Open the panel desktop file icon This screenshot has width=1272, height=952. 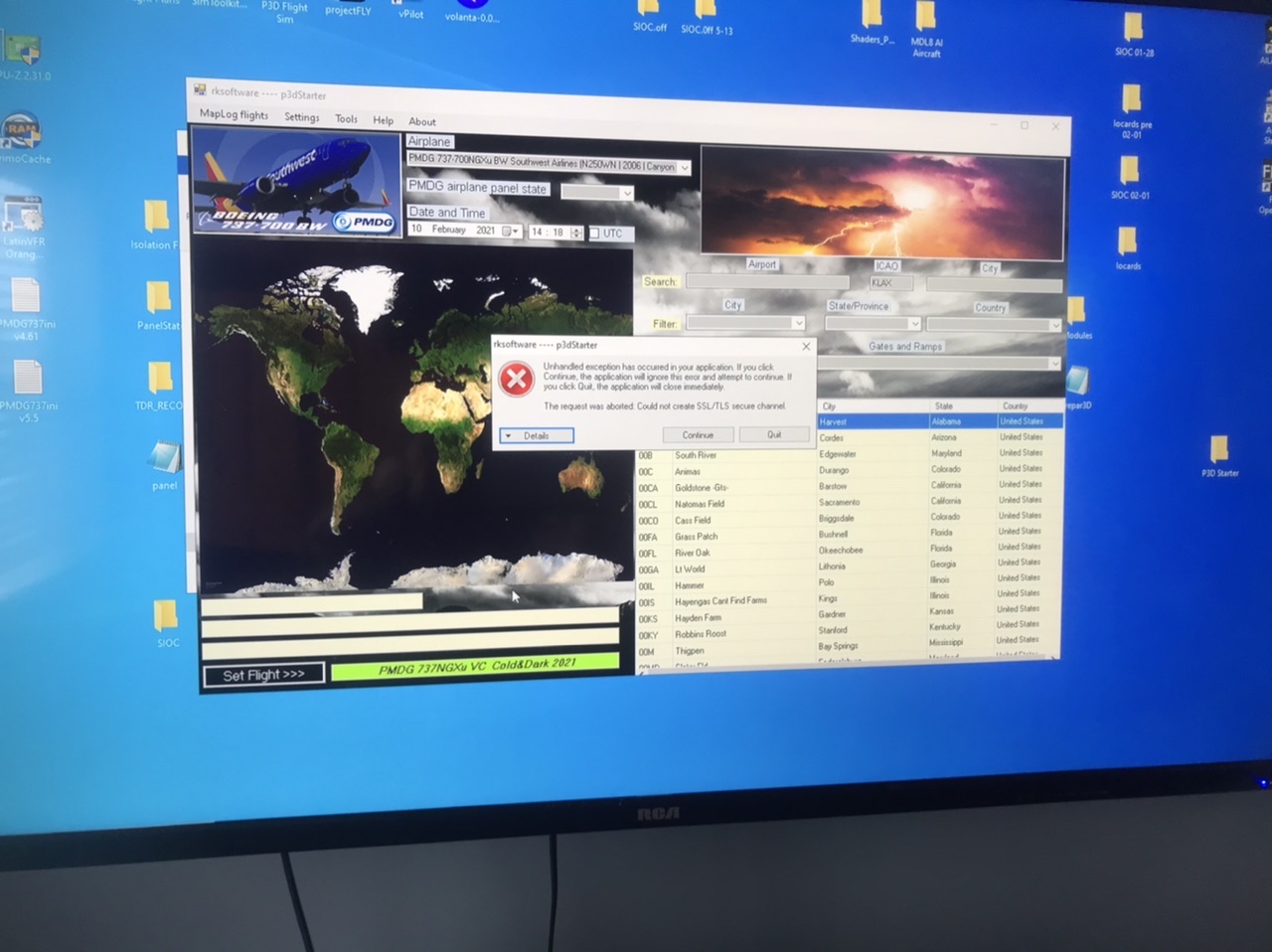pyautogui.click(x=164, y=466)
